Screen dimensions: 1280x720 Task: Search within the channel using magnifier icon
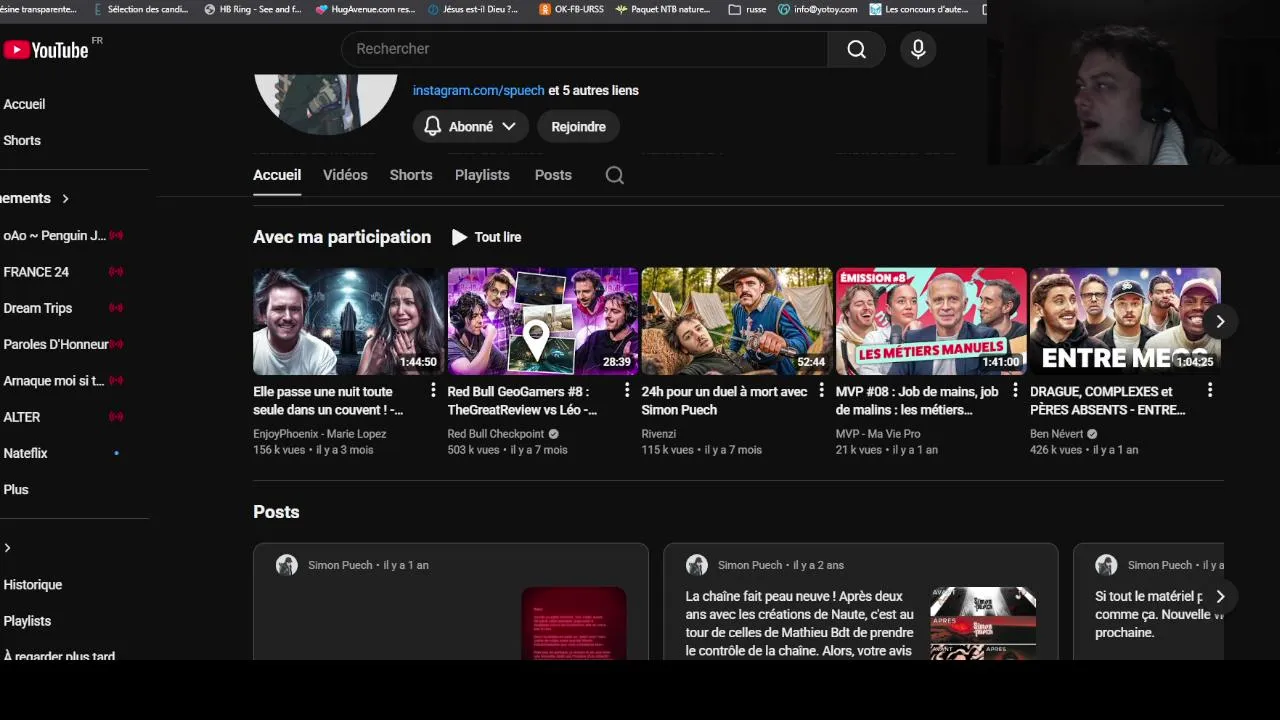pos(615,175)
